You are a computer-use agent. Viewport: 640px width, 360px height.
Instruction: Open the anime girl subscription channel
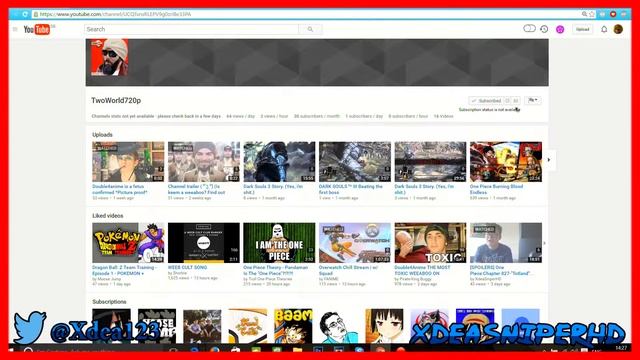[x=384, y=326]
